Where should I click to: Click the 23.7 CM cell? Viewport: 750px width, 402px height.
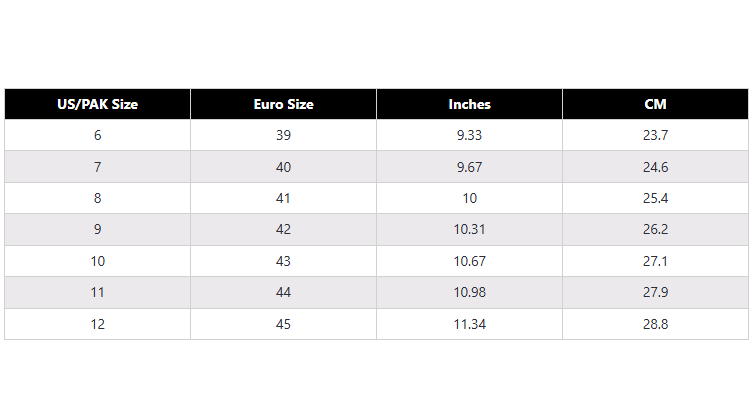(655, 135)
